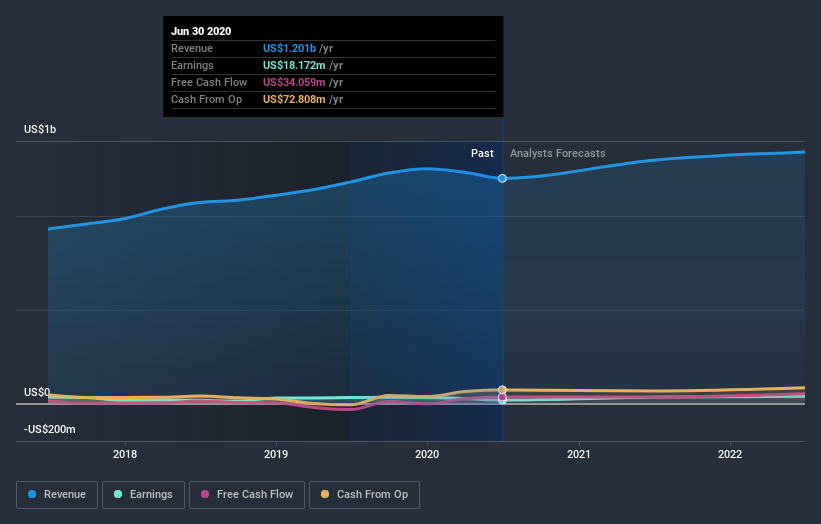Click the US$72.808m cash from op value
The width and height of the screenshot is (821, 524).
pos(294,99)
